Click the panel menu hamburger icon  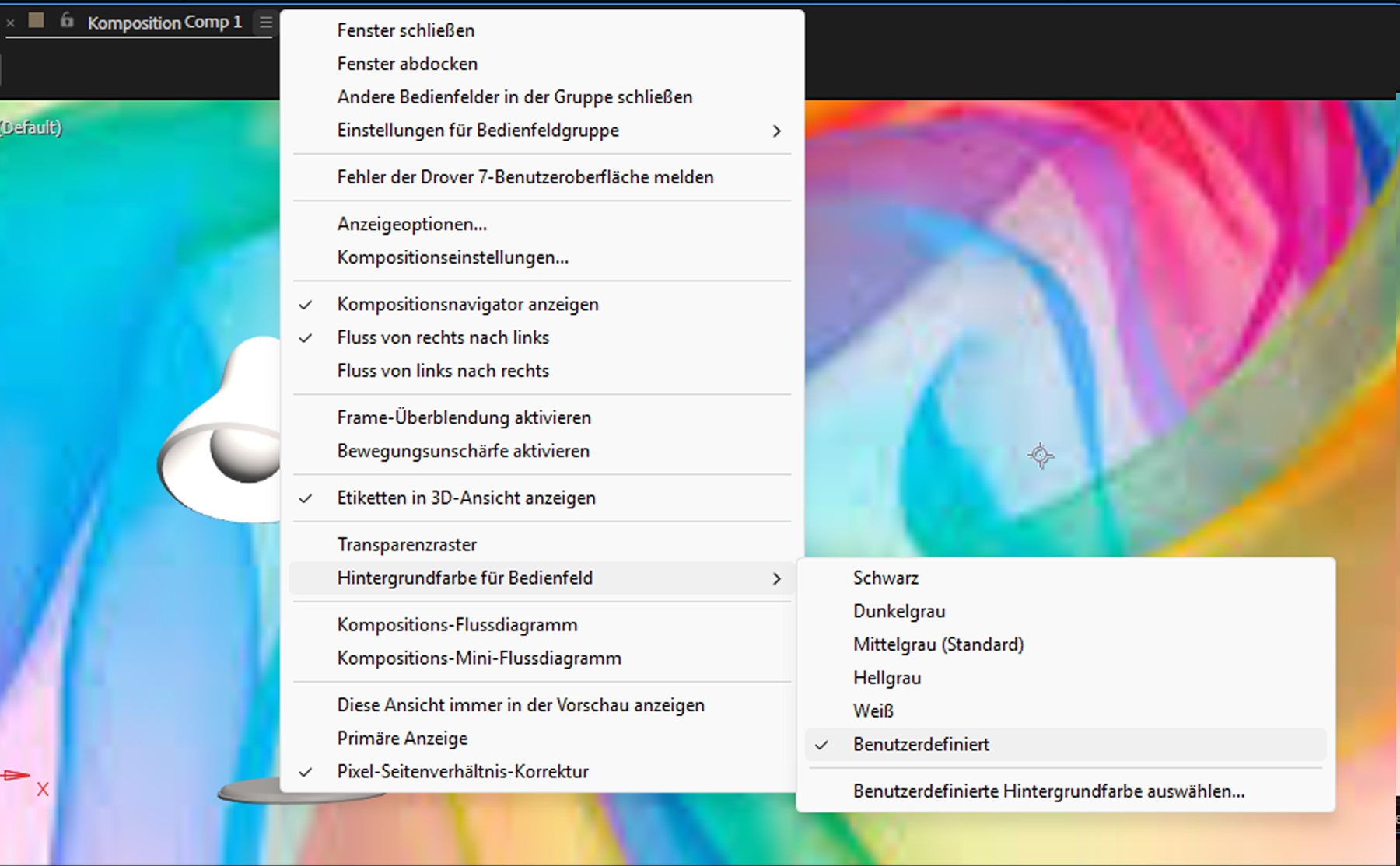(265, 23)
